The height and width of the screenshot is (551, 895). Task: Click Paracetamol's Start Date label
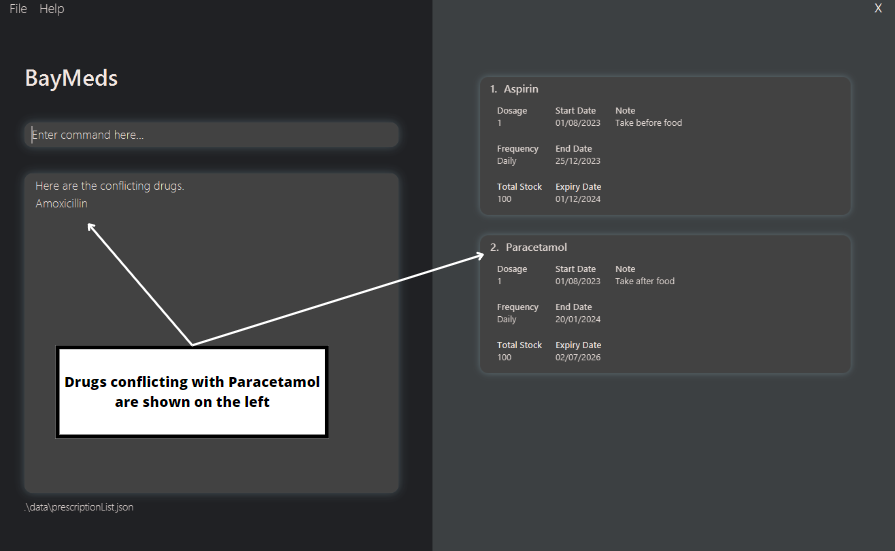pos(575,269)
